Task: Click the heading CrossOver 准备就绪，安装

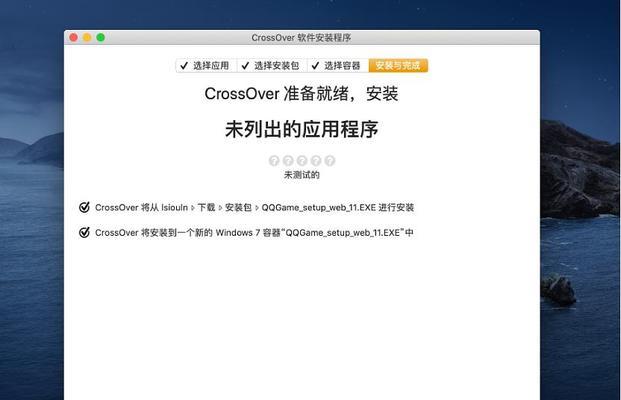Action: click(x=301, y=94)
